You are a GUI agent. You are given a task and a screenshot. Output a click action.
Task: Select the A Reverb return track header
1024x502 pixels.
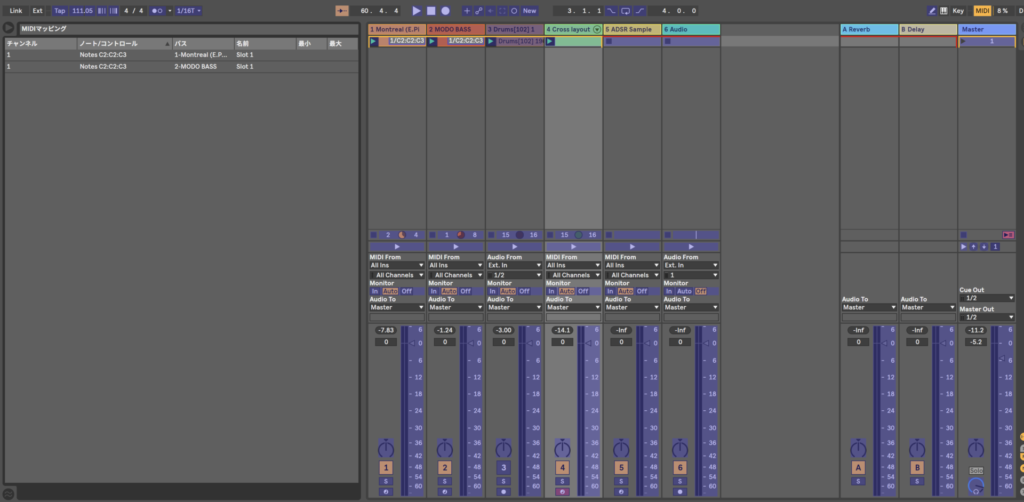tap(868, 29)
